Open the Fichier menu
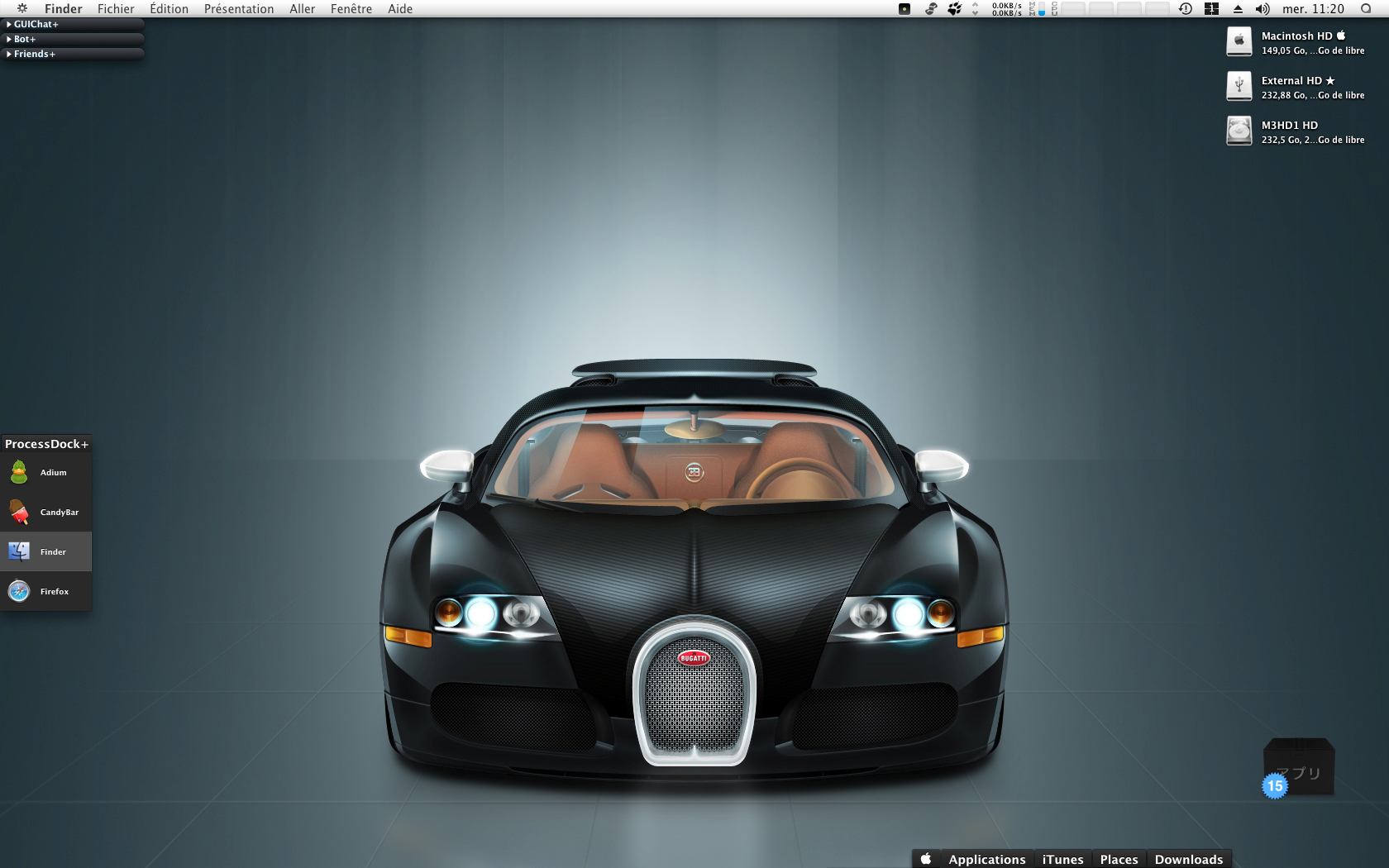 coord(116,9)
